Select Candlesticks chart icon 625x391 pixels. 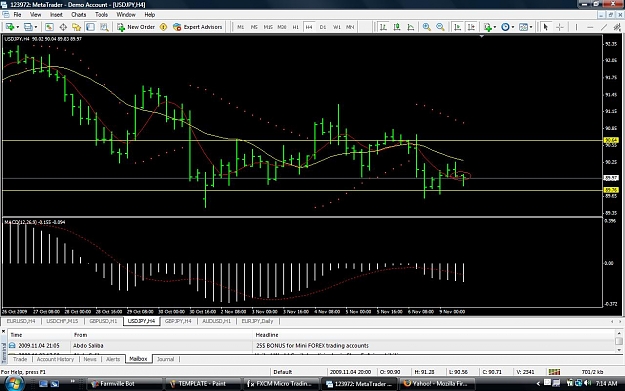pyautogui.click(x=397, y=27)
